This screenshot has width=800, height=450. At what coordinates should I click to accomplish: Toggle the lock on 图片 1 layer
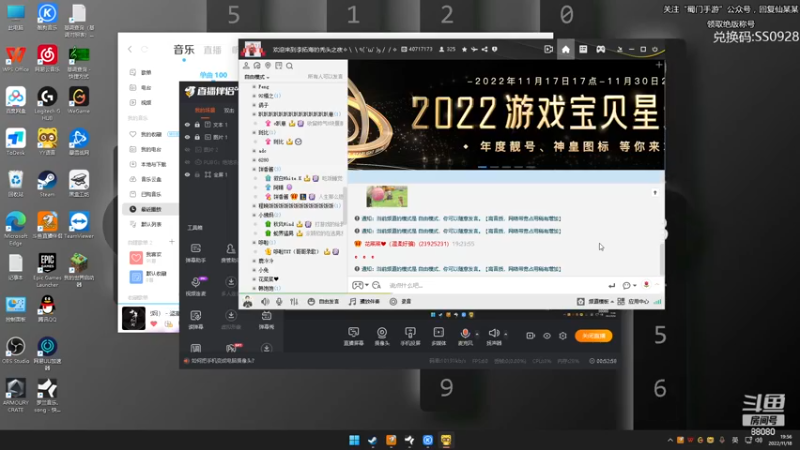coord(197,137)
